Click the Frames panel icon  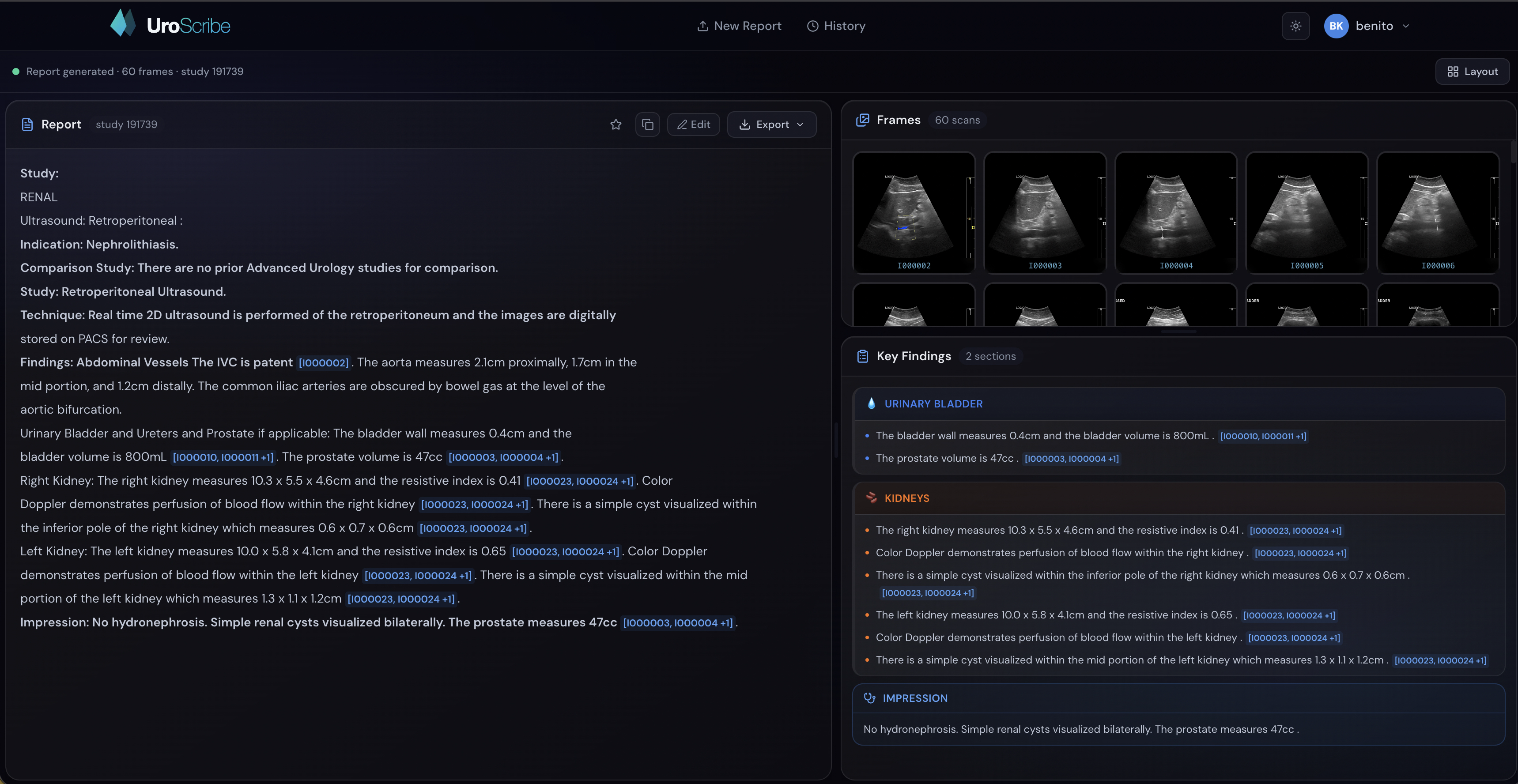pyautogui.click(x=863, y=120)
